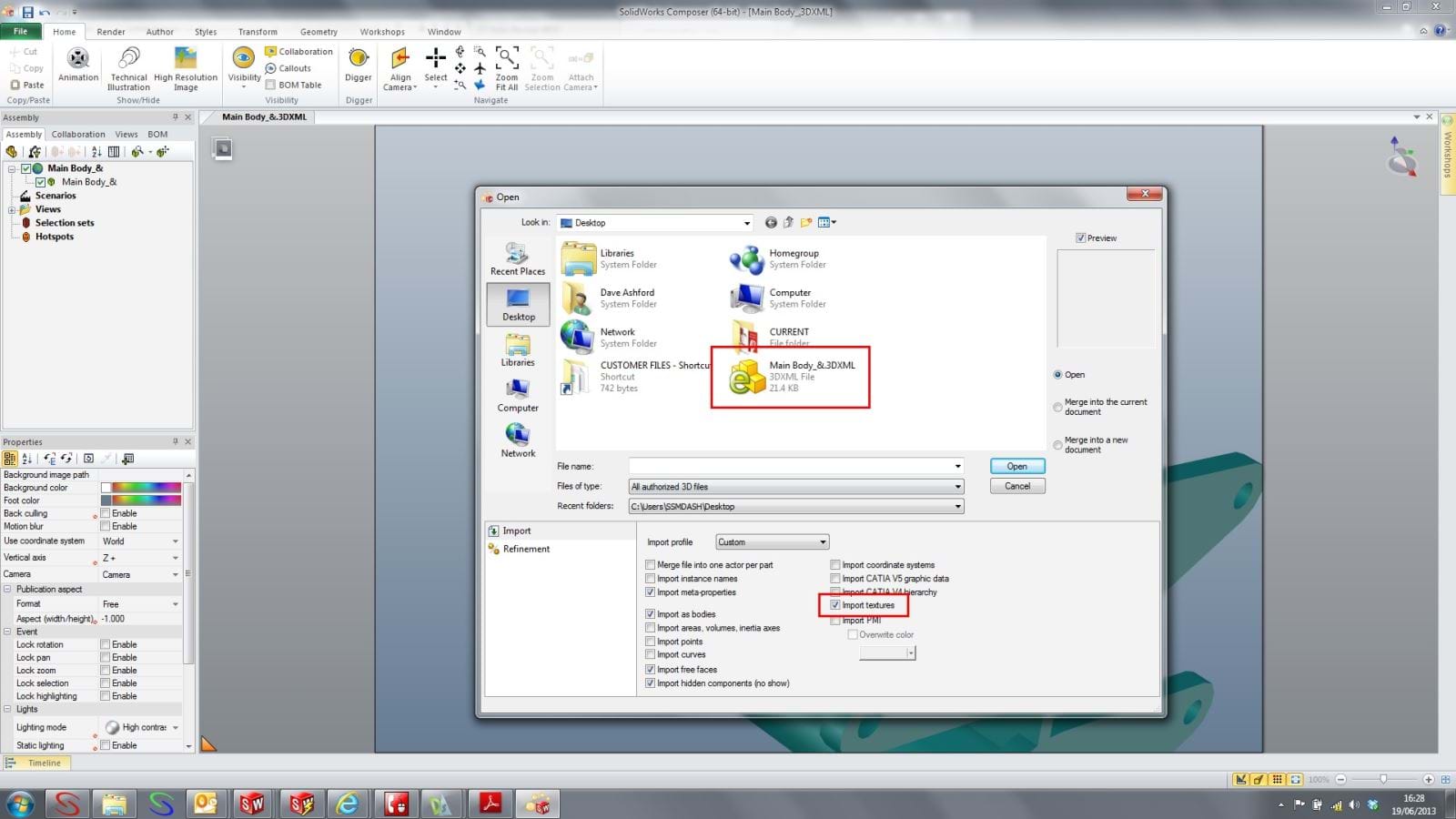Screen dimensions: 1456x819
Task: Open the Files of type dropdown
Action: (x=956, y=486)
